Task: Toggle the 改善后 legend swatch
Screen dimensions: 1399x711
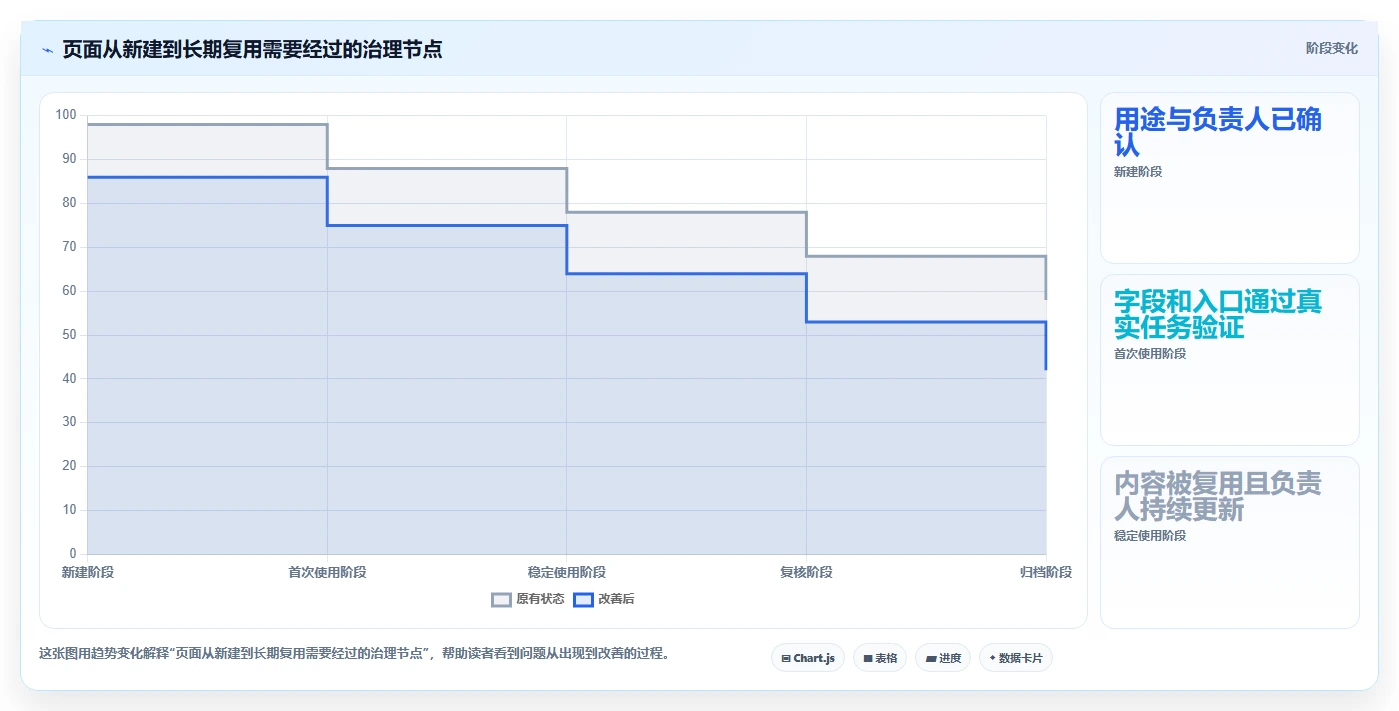Action: pyautogui.click(x=583, y=599)
